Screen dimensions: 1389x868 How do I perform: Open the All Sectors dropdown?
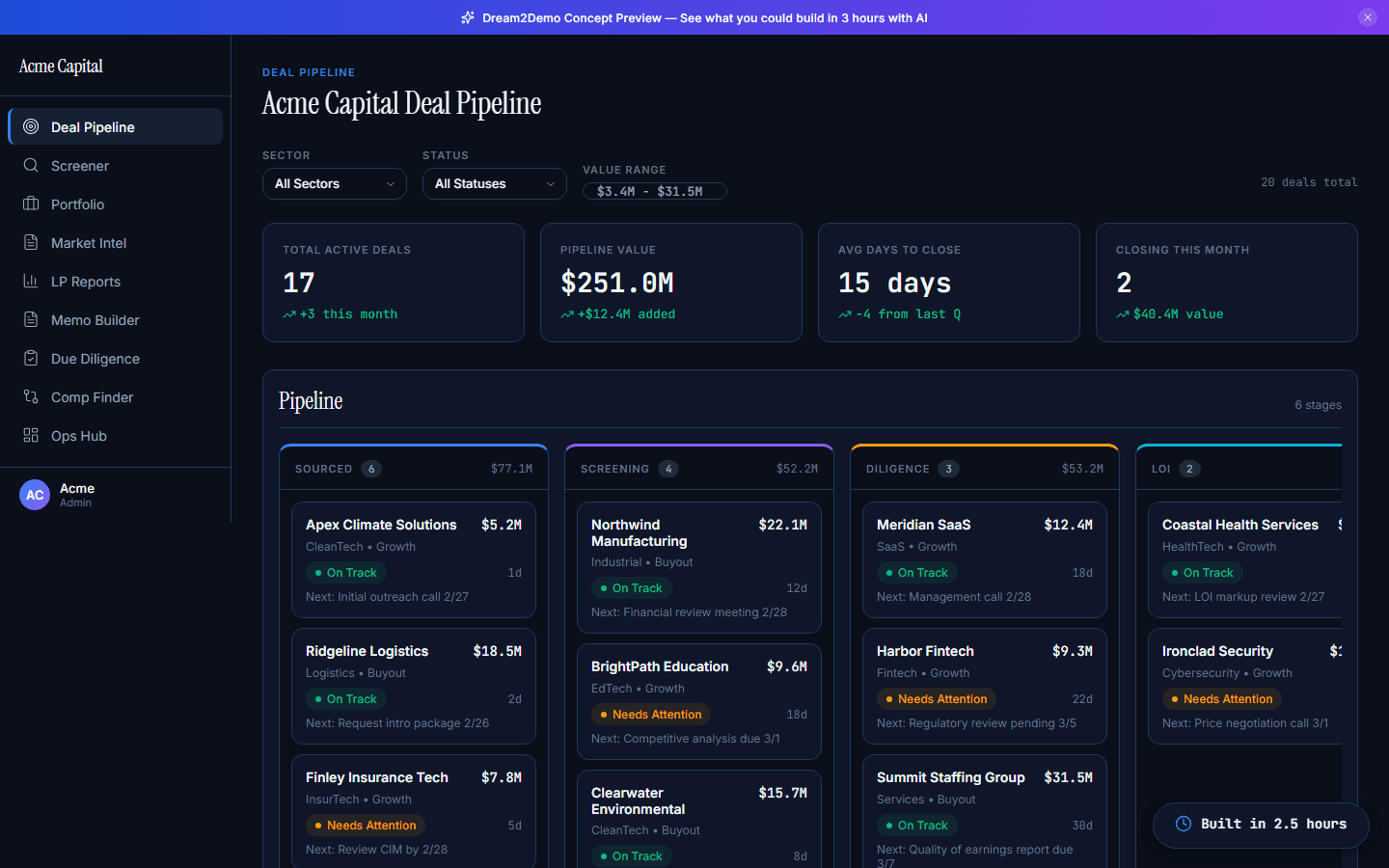point(334,183)
